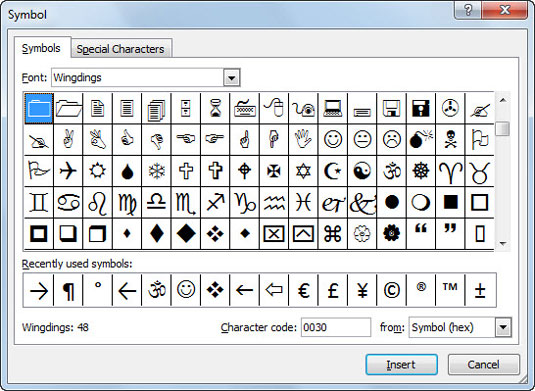Select the bomb symbol
Image resolution: width=535 pixels, height=391 pixels.
421,139
